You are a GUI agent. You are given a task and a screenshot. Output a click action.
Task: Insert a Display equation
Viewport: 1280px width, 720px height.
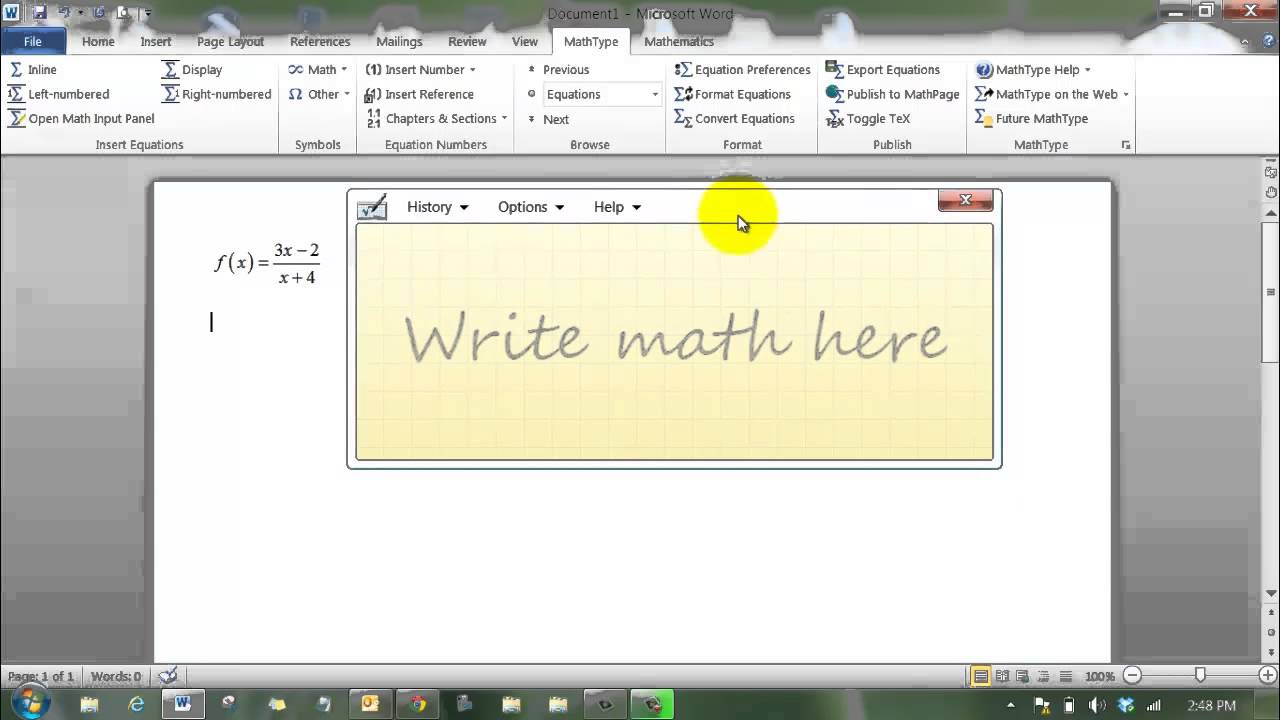pyautogui.click(x=192, y=70)
